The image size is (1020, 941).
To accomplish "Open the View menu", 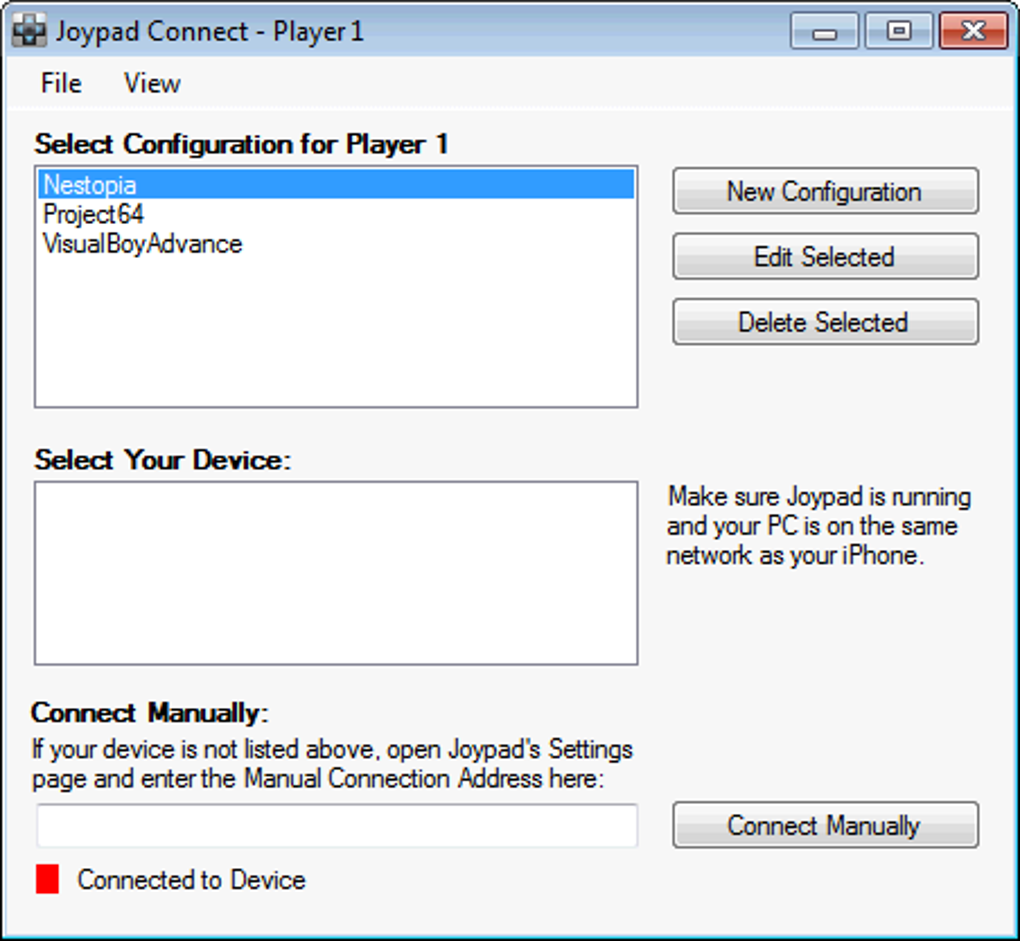I will [152, 83].
